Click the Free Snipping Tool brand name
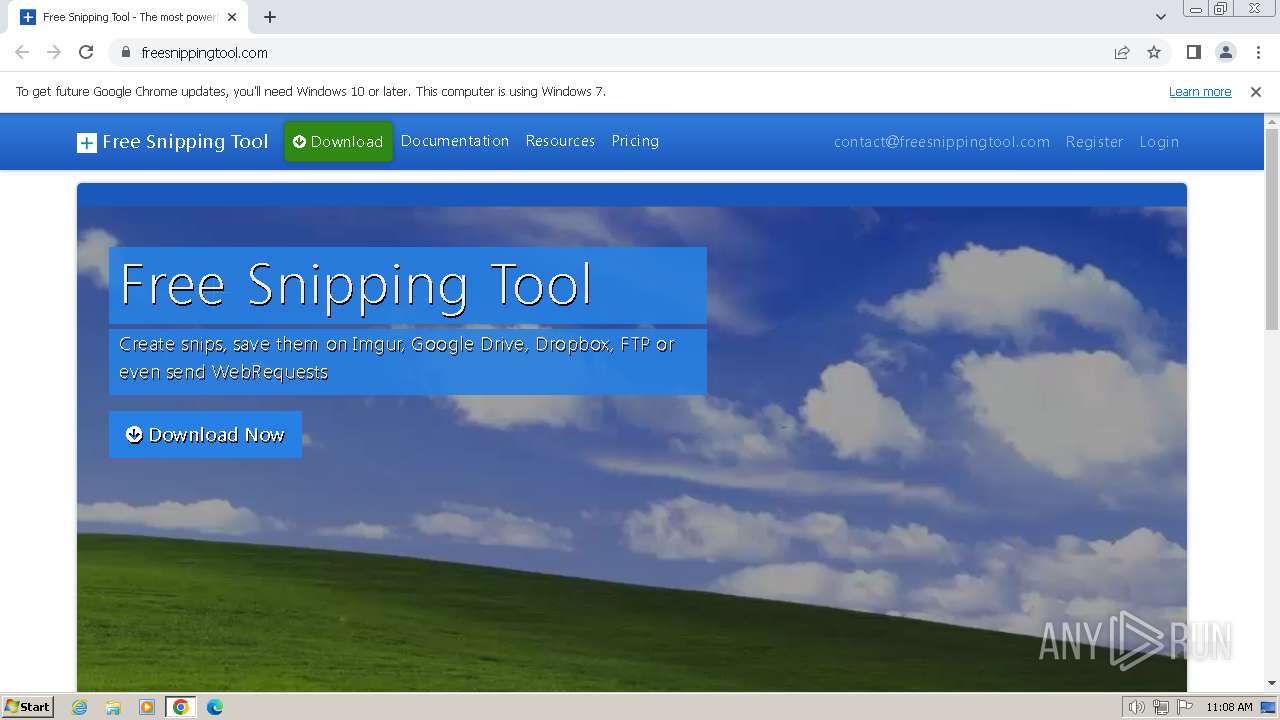Image resolution: width=1280 pixels, height=720 pixels. click(x=185, y=142)
